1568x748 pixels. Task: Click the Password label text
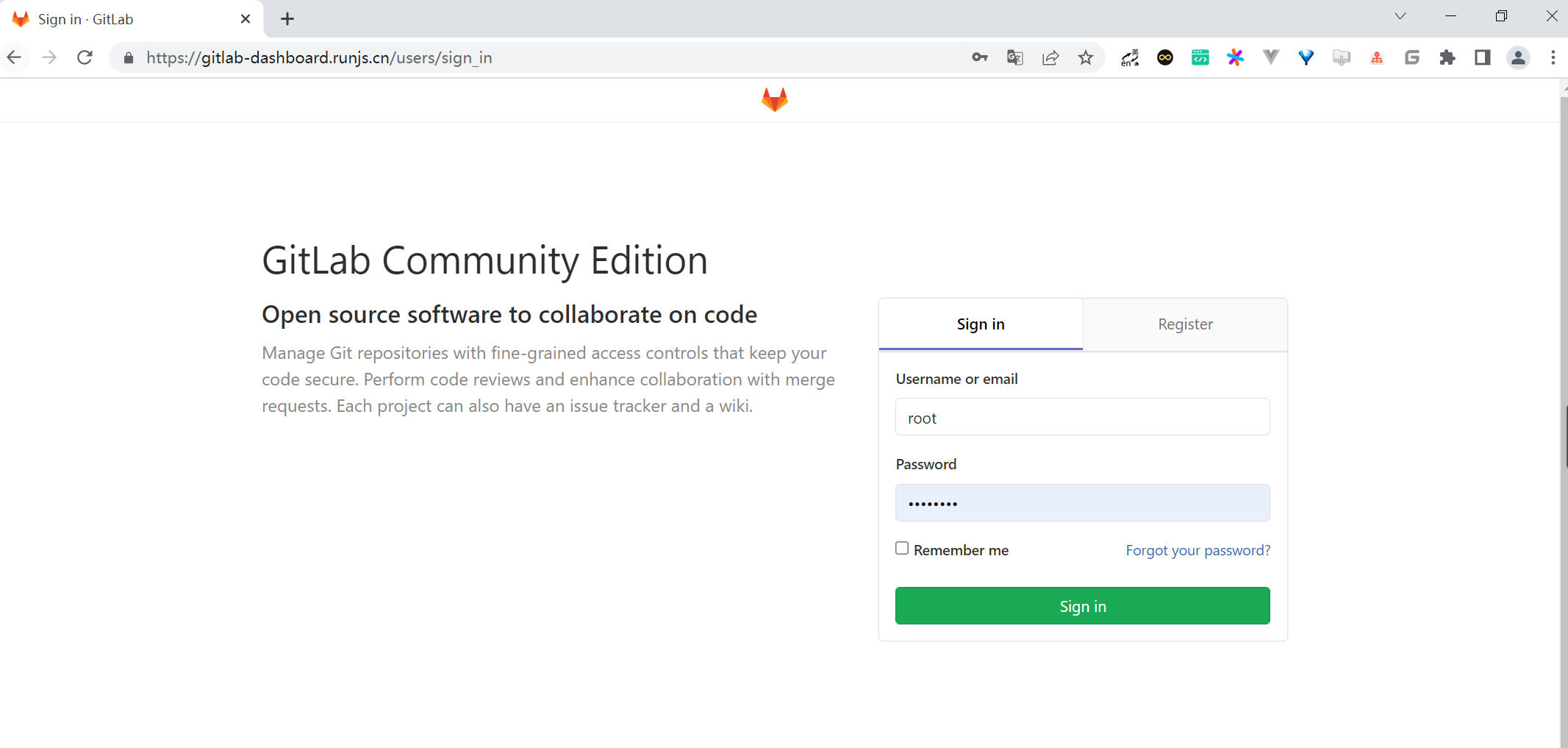pyautogui.click(x=926, y=464)
